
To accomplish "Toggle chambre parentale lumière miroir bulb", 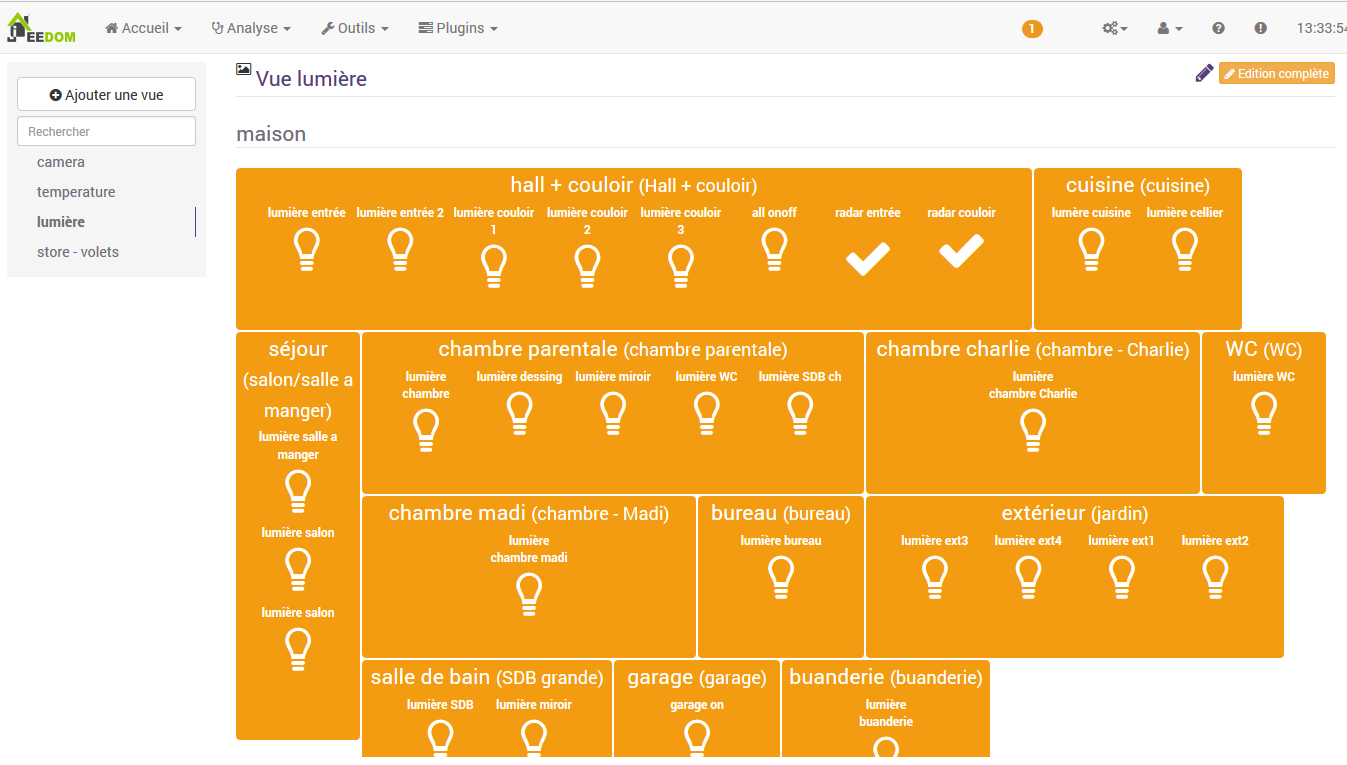I will (x=613, y=413).
